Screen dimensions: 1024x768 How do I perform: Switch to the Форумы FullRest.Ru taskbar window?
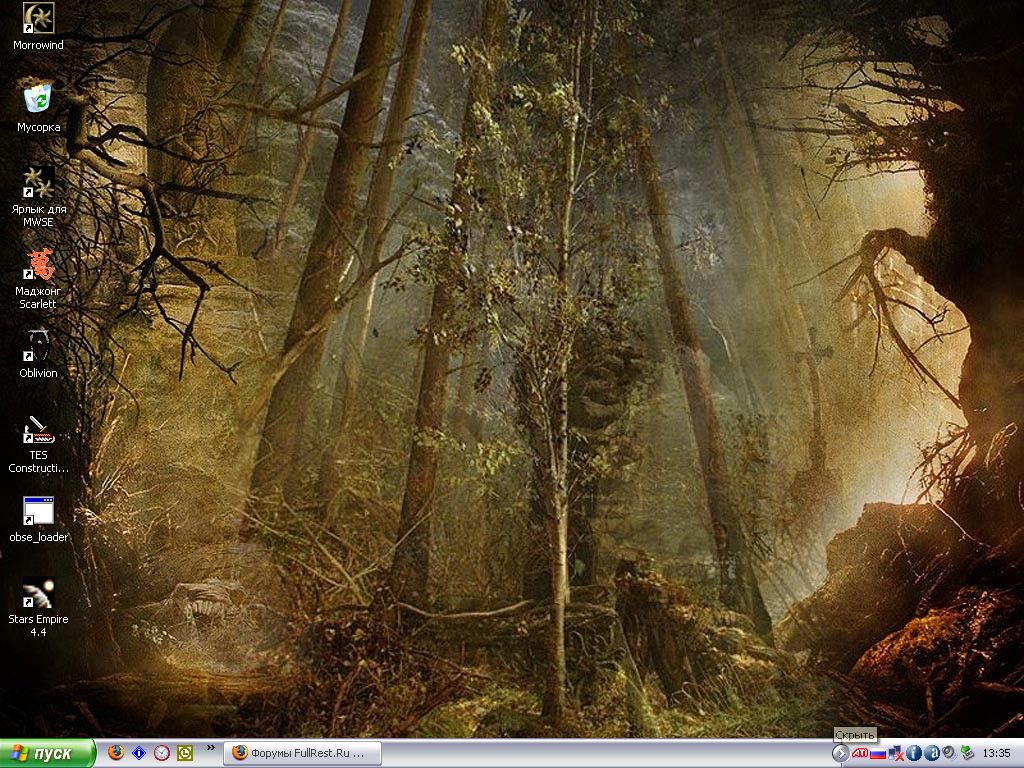302,753
